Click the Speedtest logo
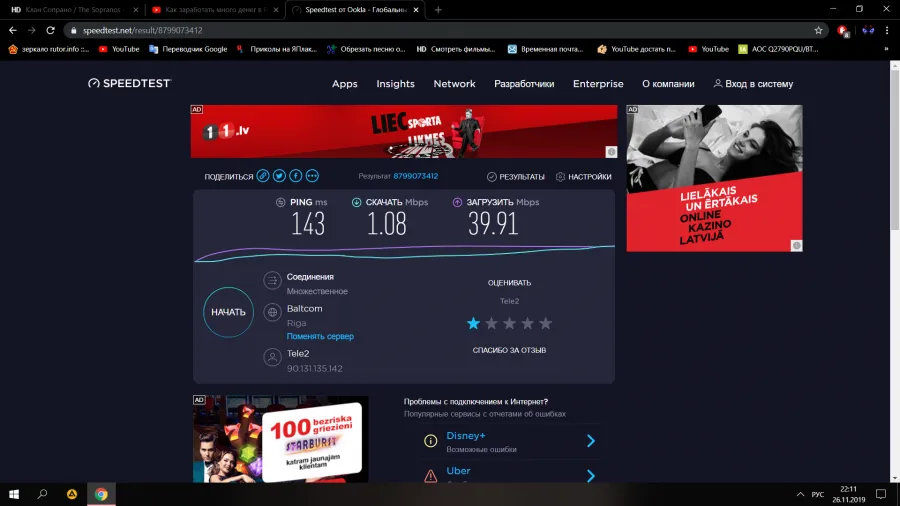Image resolution: width=900 pixels, height=506 pixels. [130, 84]
